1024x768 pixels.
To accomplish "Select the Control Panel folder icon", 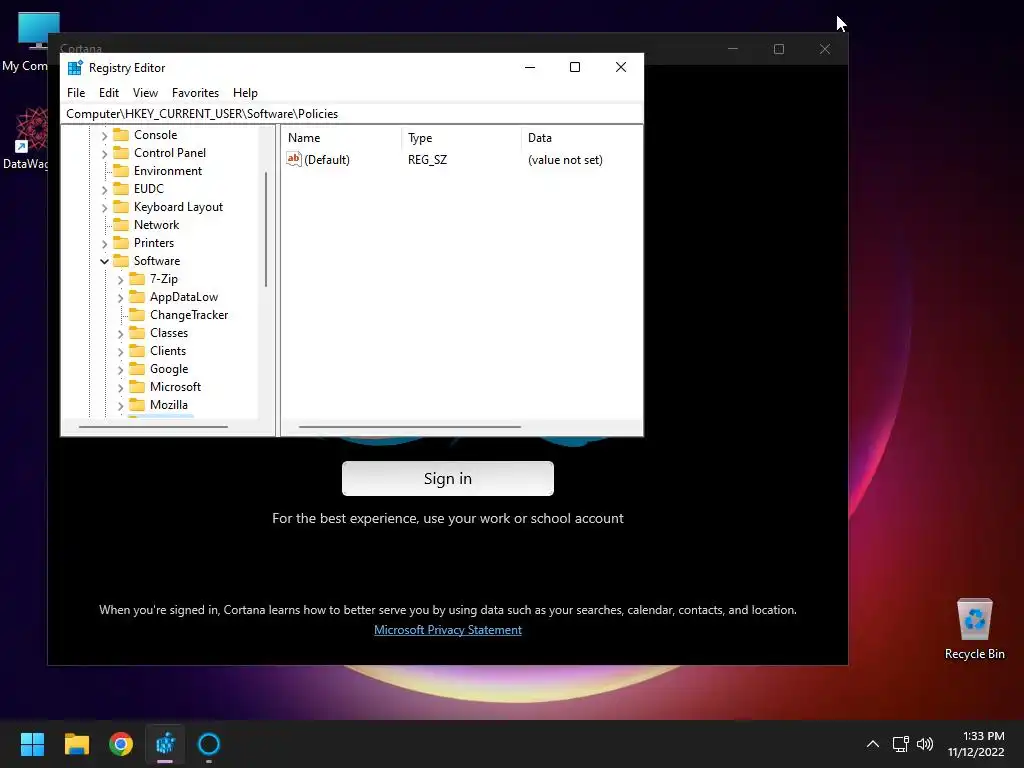I will pos(121,153).
